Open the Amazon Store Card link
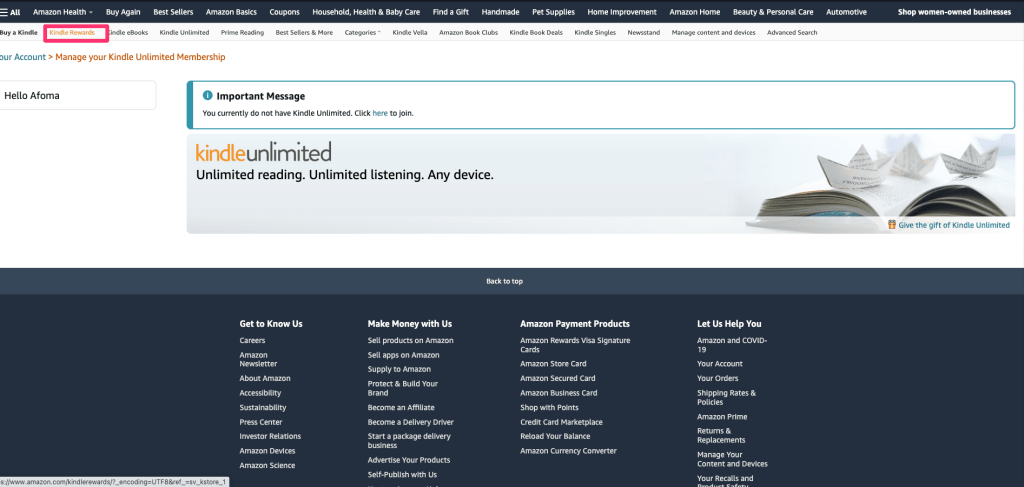The width and height of the screenshot is (1024, 487). 553,364
